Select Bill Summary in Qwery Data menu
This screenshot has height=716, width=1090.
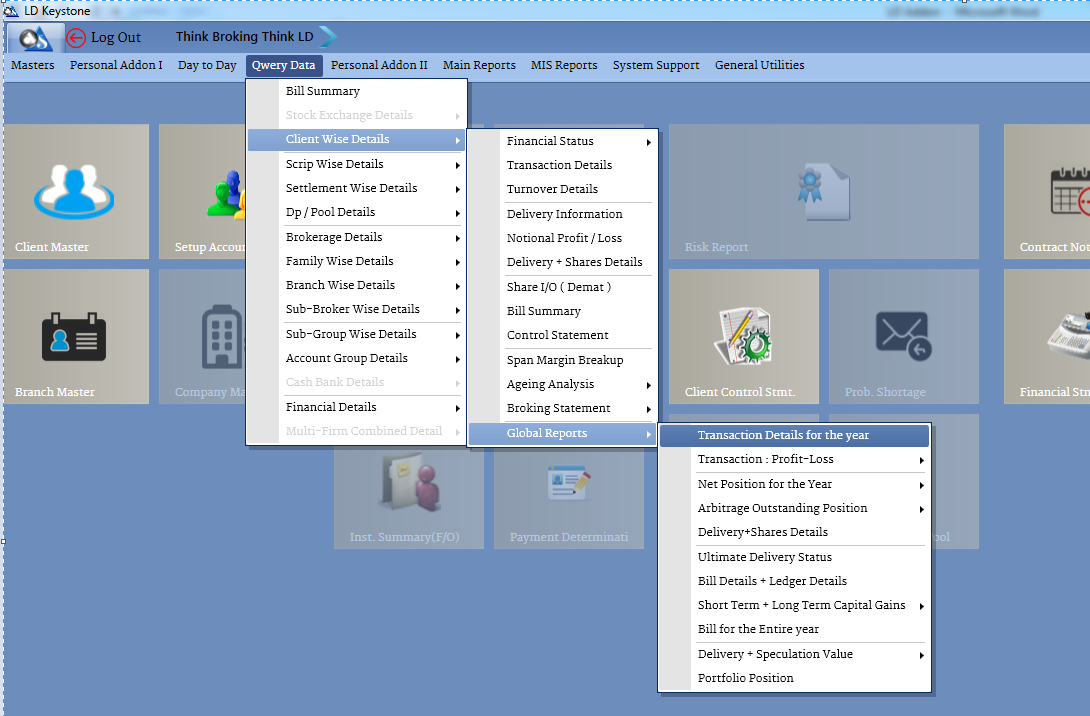pos(322,91)
